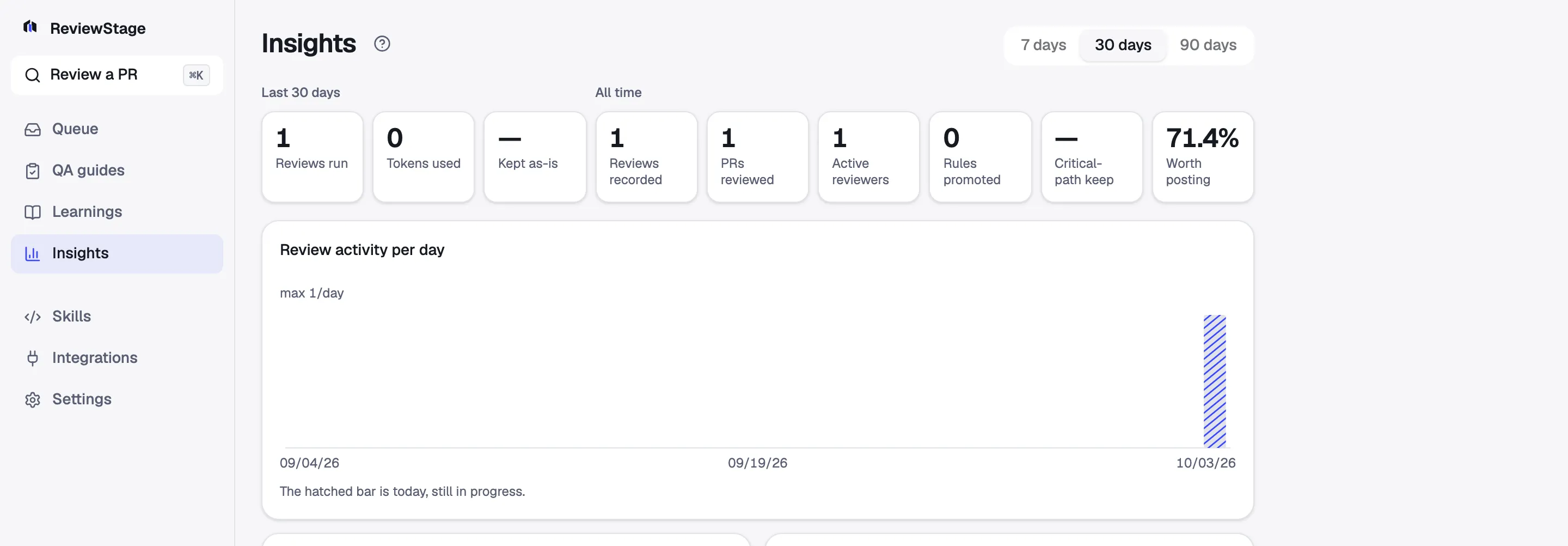Open the Active reviewers card
This screenshot has height=546, width=1568.
(x=868, y=156)
